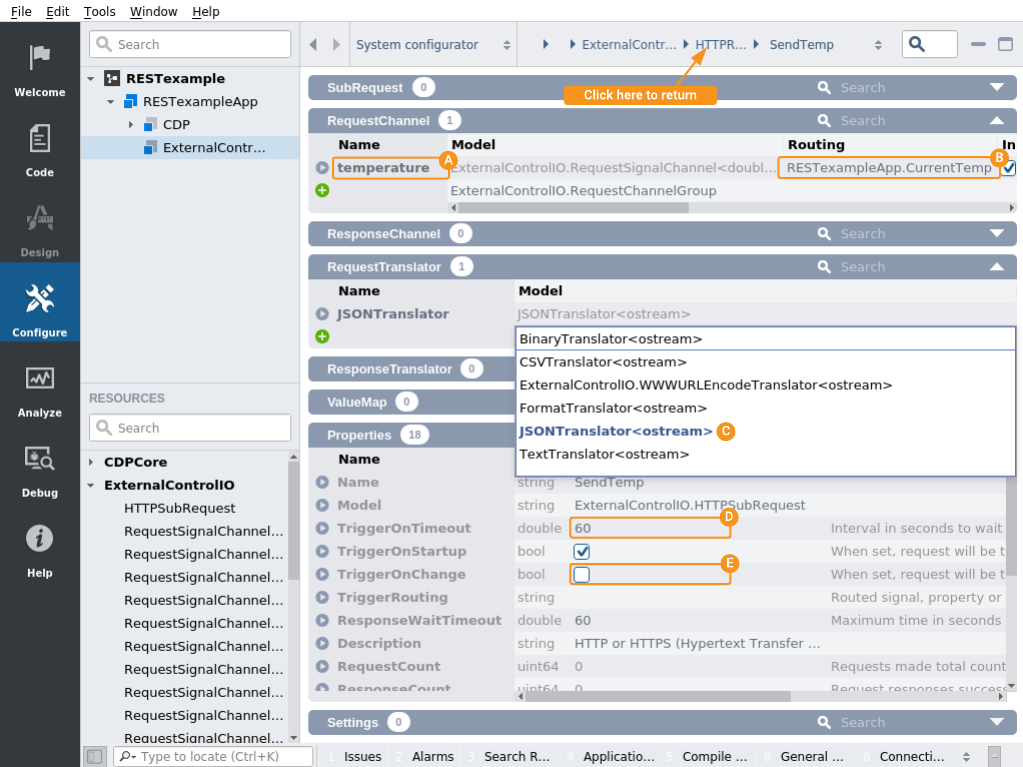
Task: Toggle the temperature channel Input checkbox
Action: (x=1009, y=168)
